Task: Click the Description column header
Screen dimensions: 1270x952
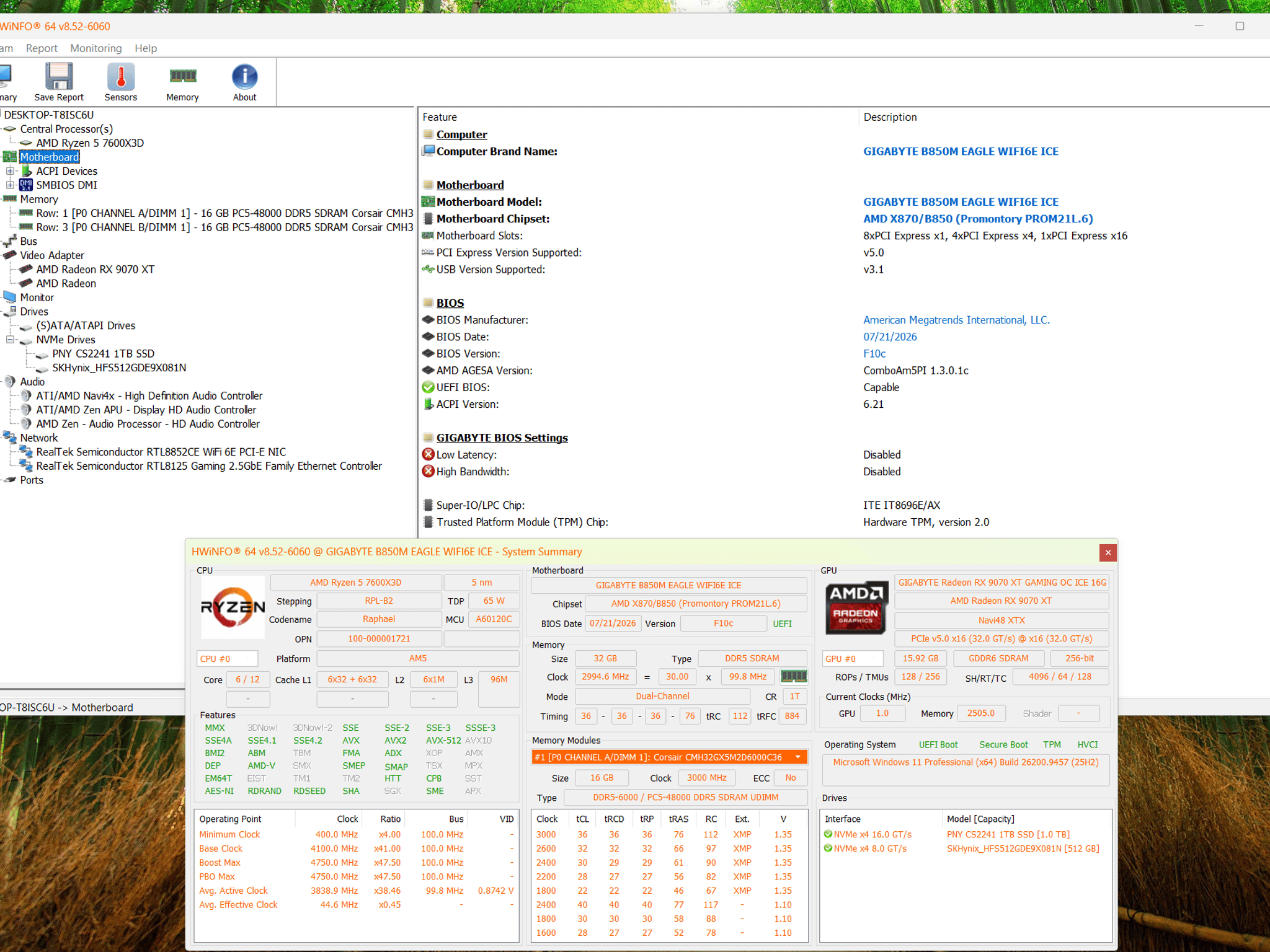Action: pyautogui.click(x=890, y=117)
